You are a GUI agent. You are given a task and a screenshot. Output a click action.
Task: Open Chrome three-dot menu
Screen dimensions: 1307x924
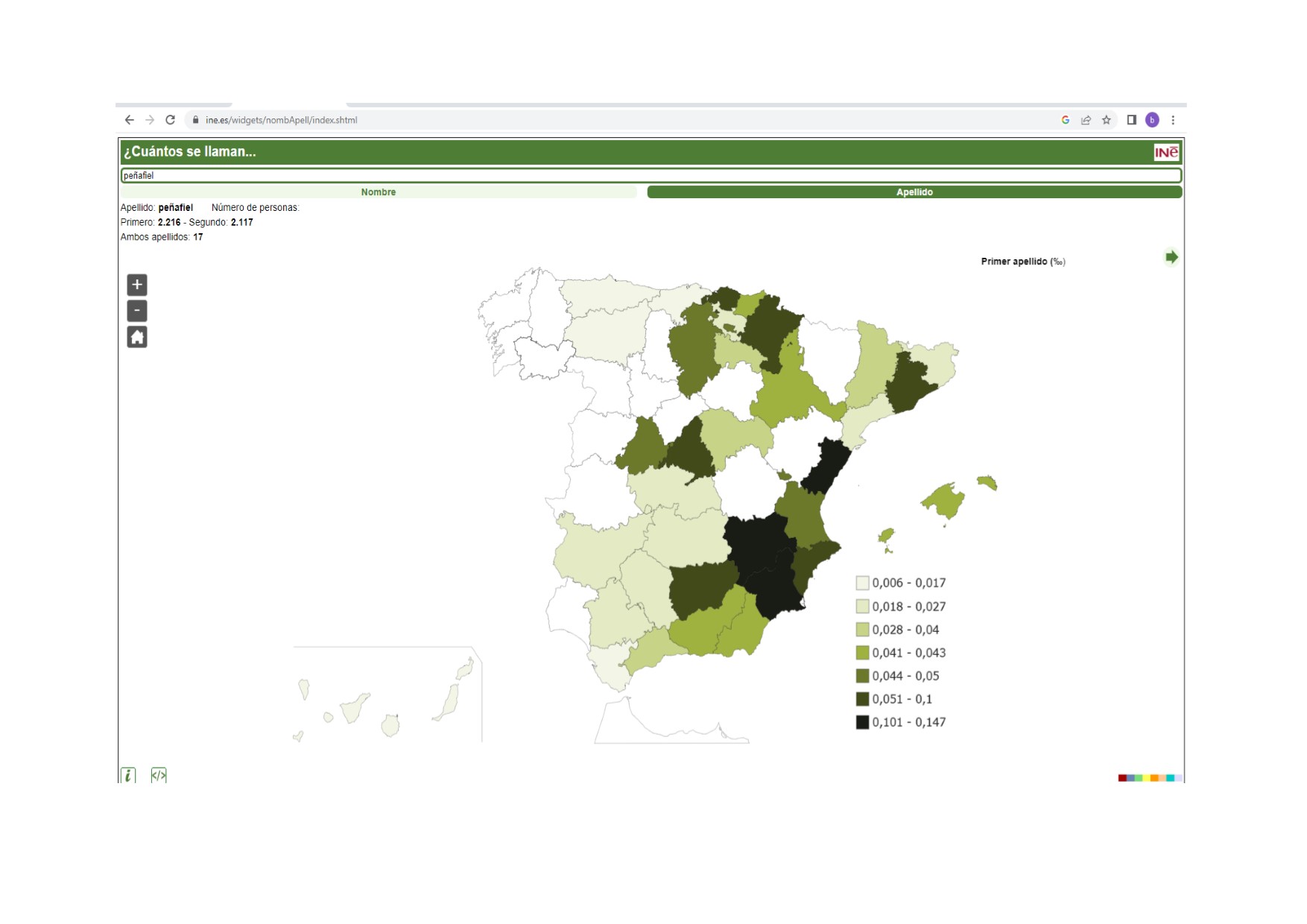pyautogui.click(x=1173, y=120)
